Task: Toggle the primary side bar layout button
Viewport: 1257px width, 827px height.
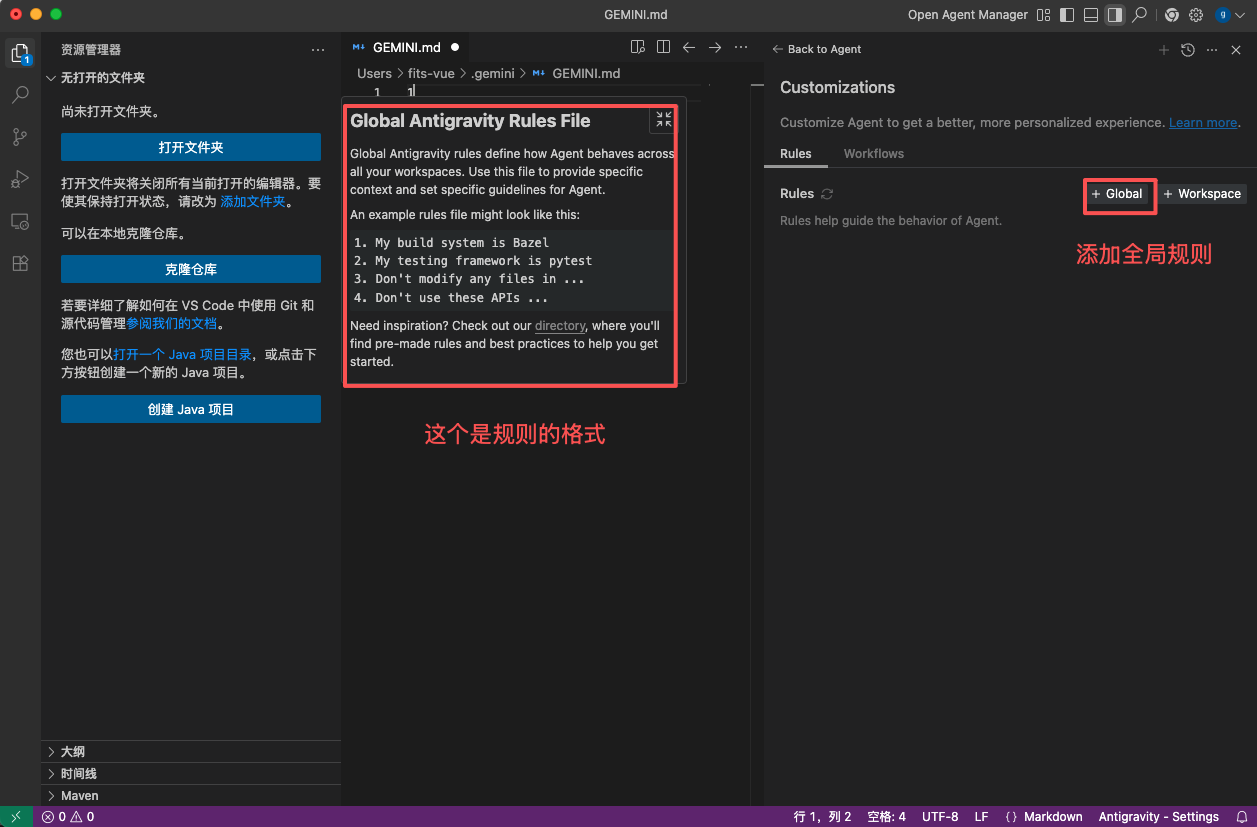Action: 1067,15
